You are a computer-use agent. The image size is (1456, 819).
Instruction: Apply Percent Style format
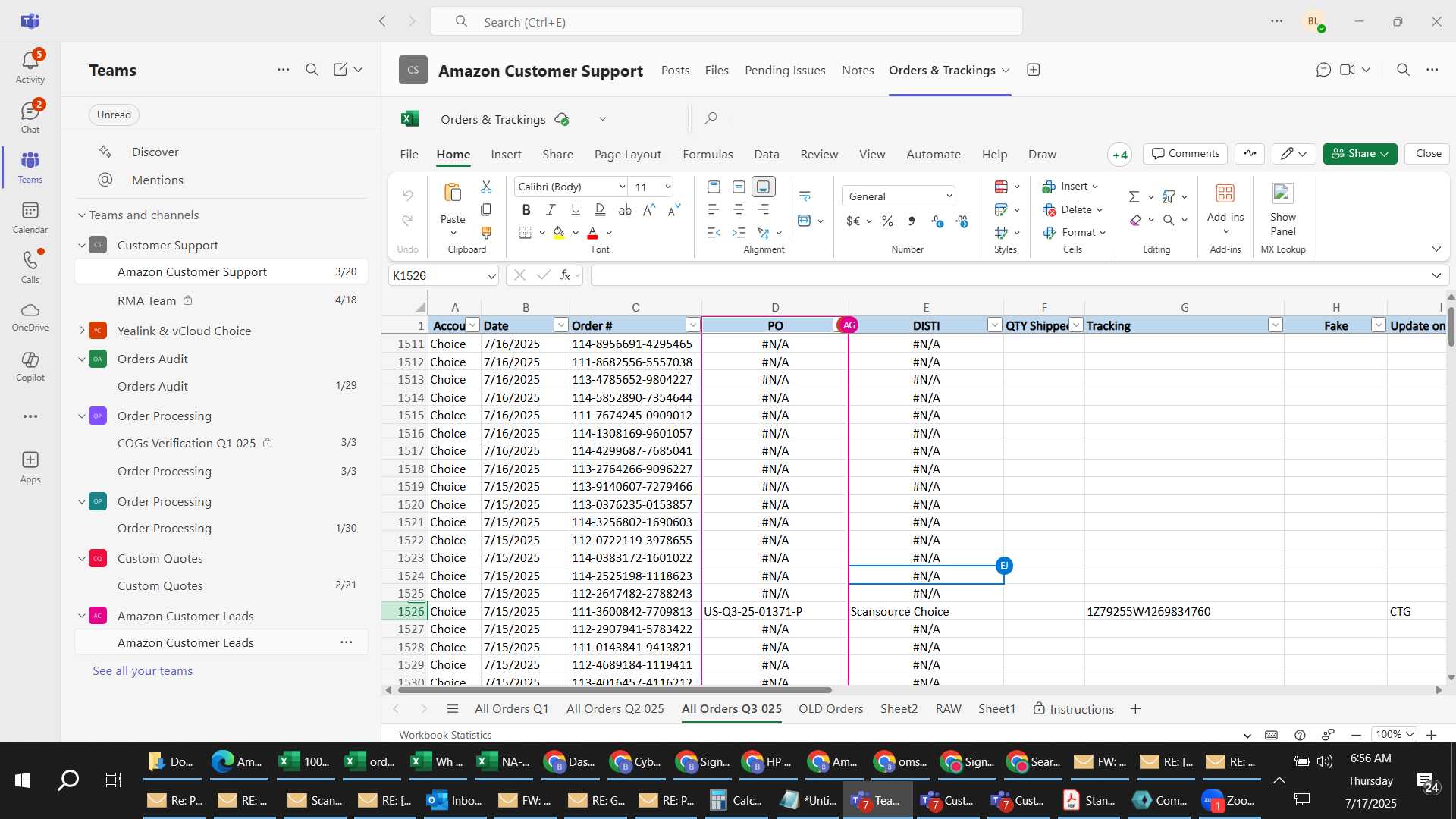(x=887, y=221)
